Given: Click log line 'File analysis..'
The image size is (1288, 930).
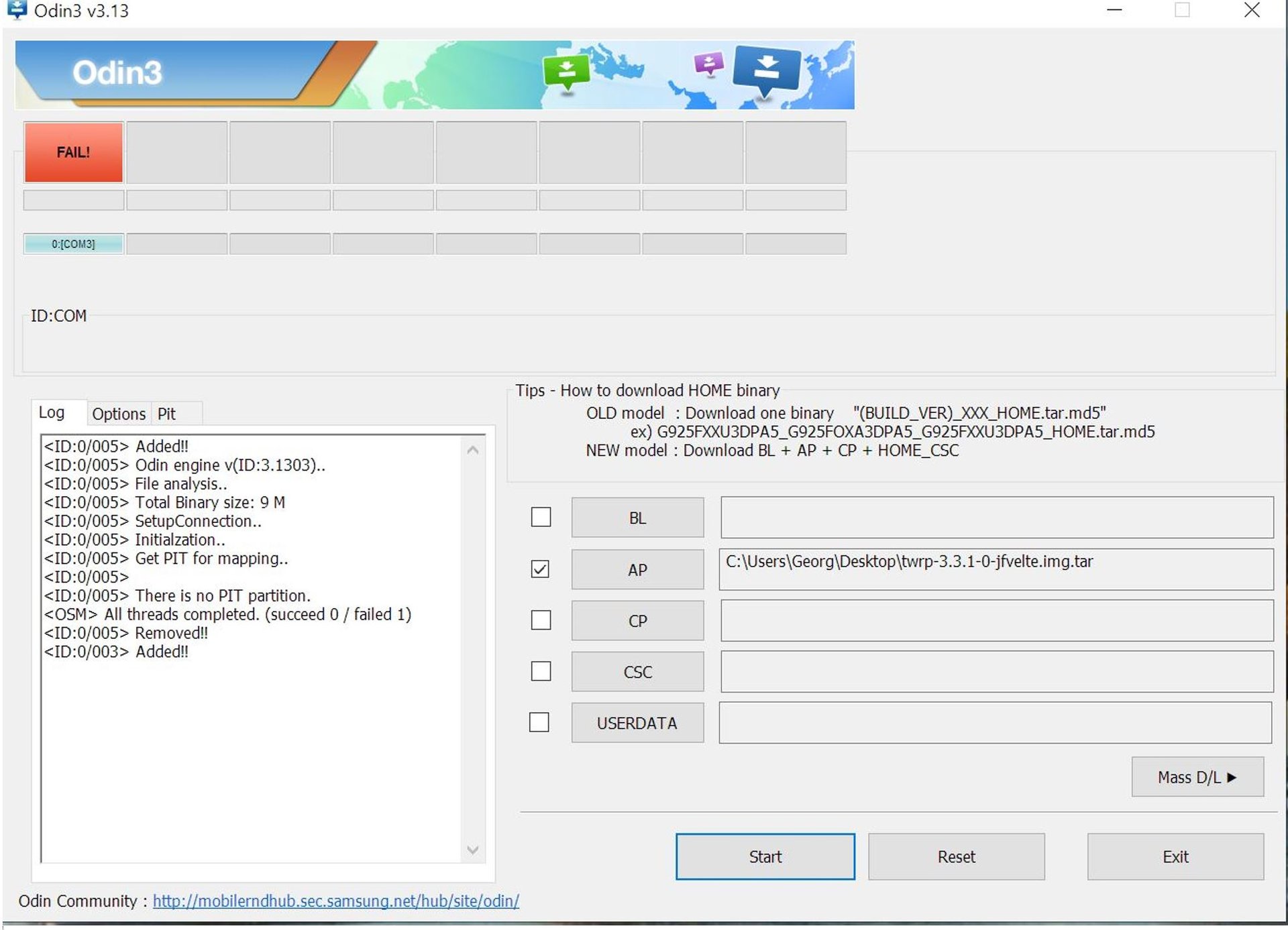Looking at the screenshot, I should click(136, 483).
